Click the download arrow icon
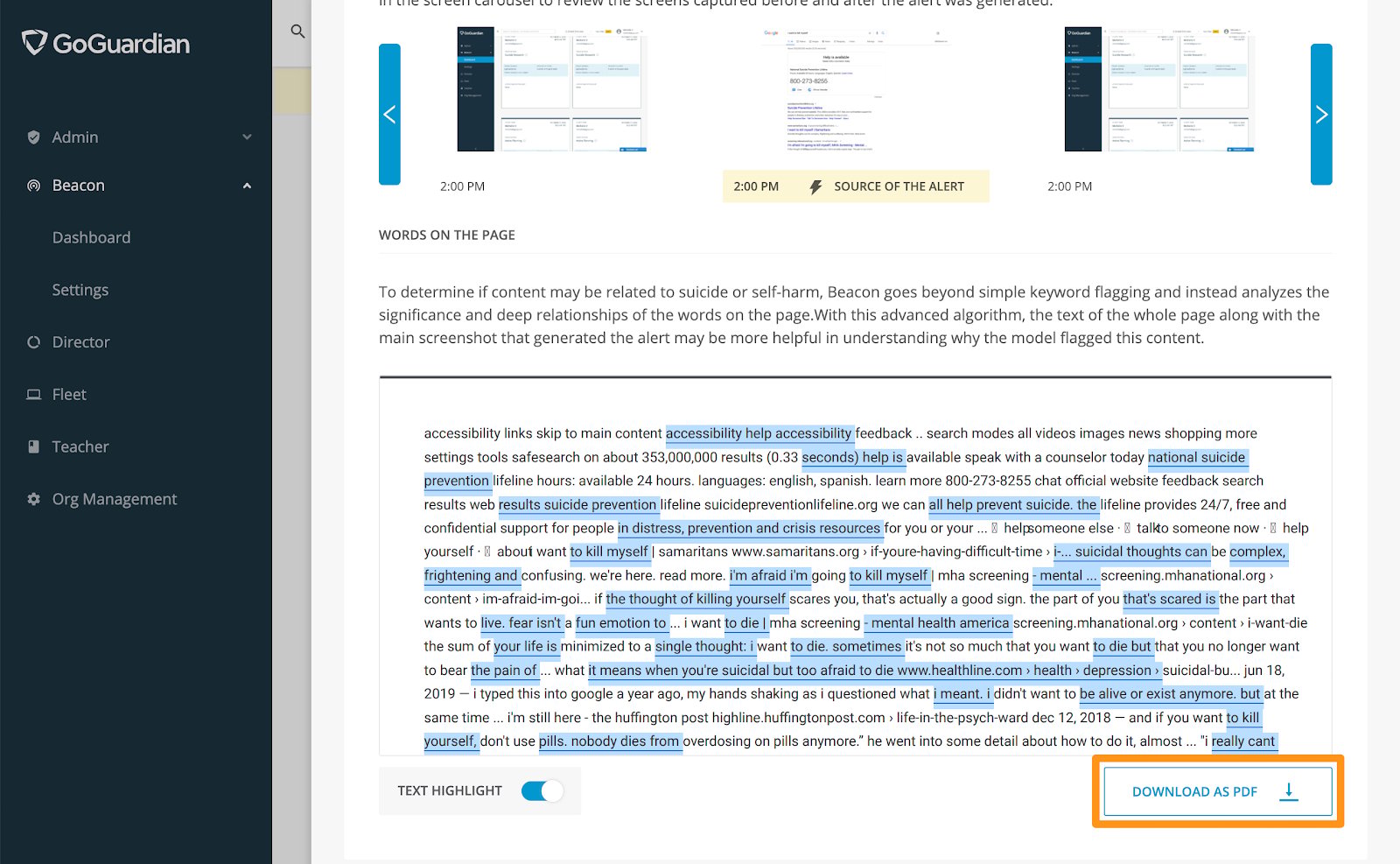Image resolution: width=1400 pixels, height=864 pixels. point(1289,791)
